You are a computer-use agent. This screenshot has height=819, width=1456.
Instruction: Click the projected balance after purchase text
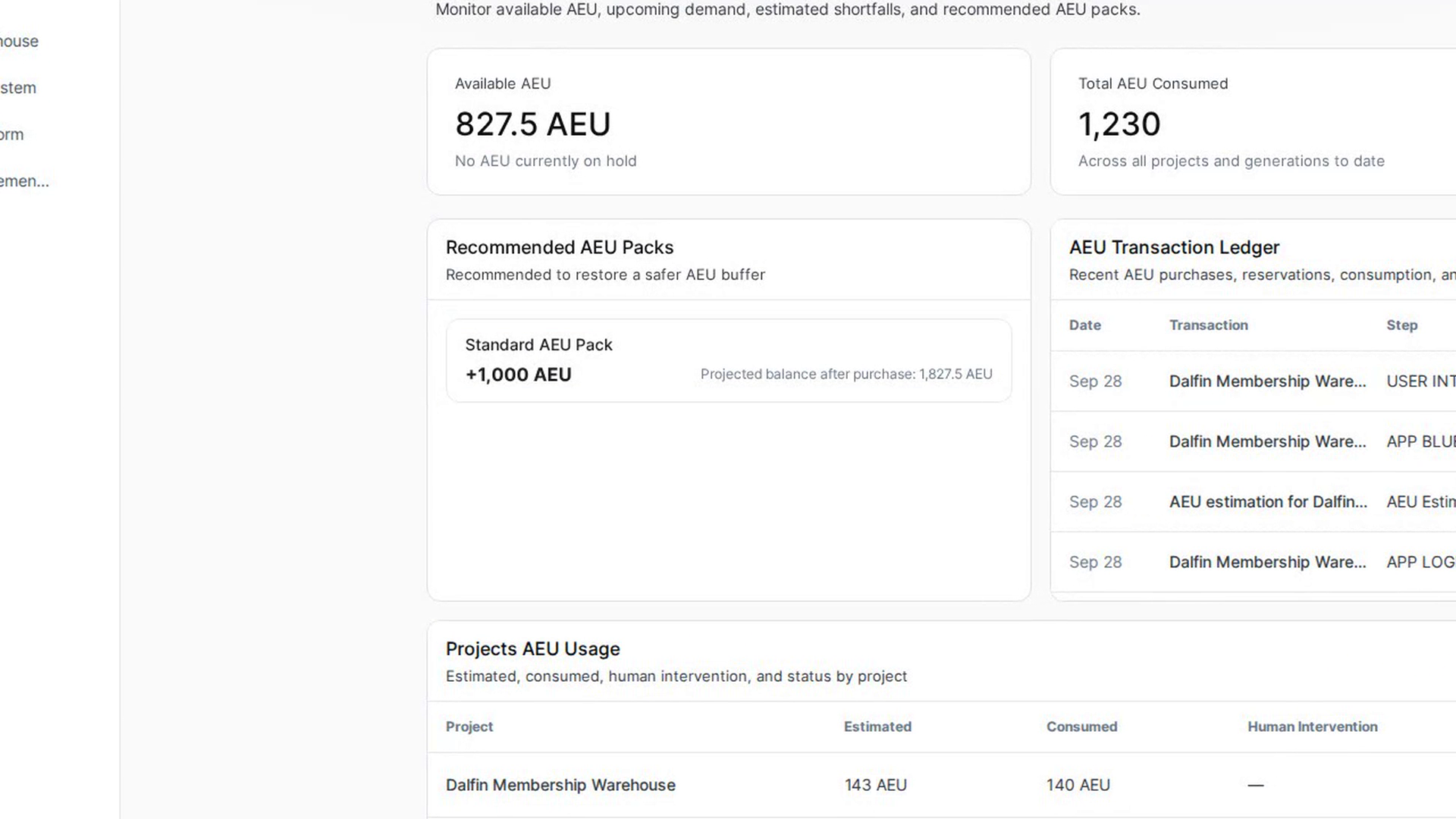pos(846,374)
